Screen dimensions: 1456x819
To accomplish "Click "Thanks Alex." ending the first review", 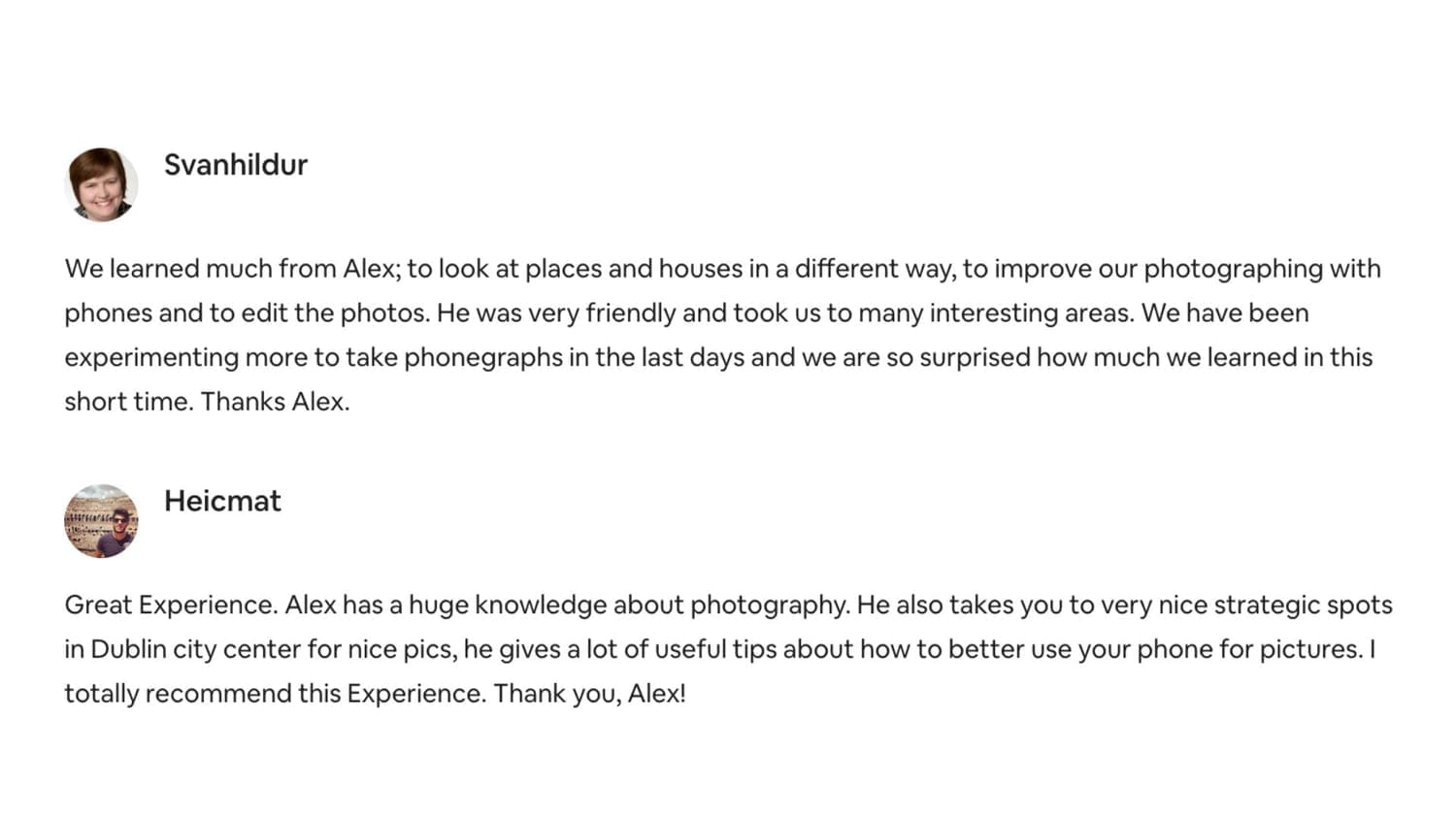I will tap(275, 402).
